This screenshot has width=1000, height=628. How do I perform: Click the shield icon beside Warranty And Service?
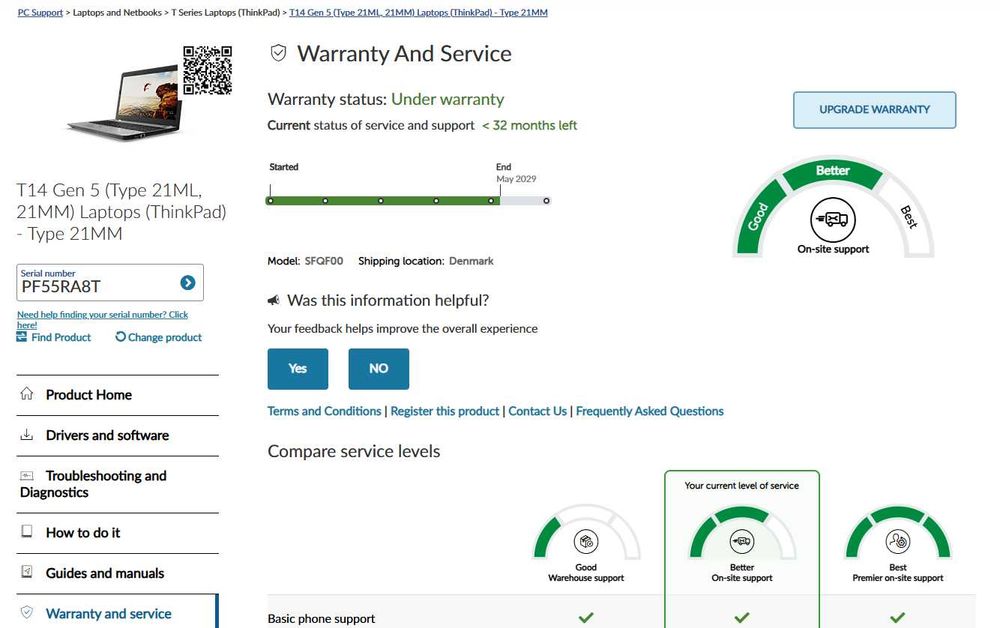[278, 53]
